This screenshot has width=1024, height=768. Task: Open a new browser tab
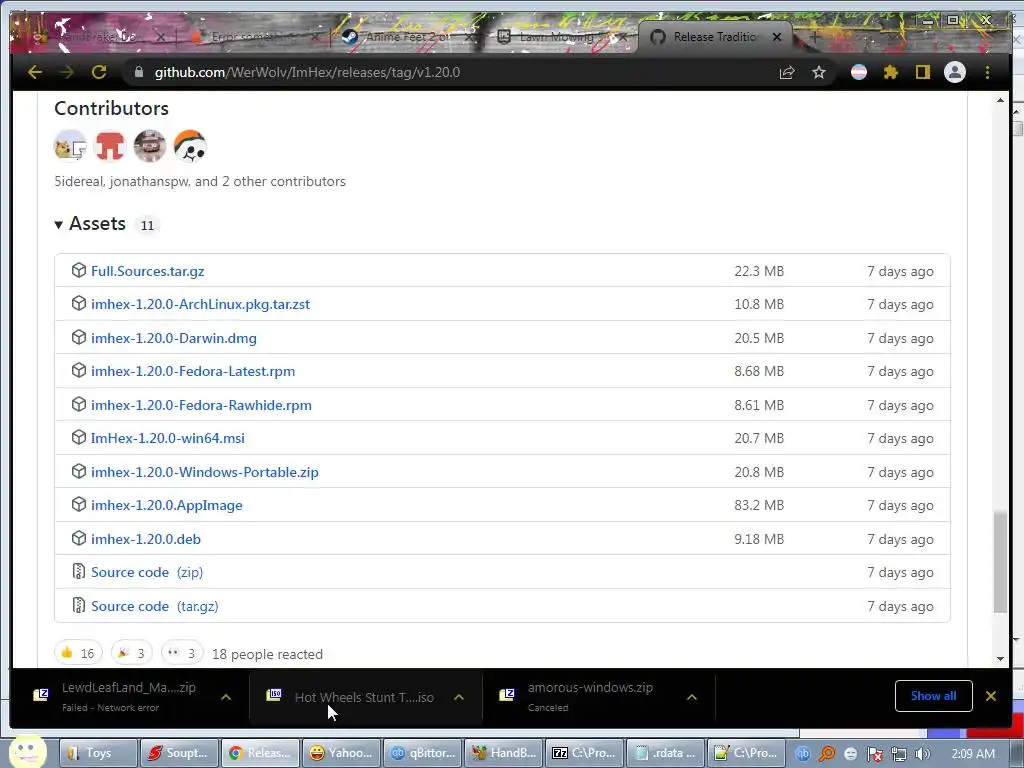pos(814,37)
